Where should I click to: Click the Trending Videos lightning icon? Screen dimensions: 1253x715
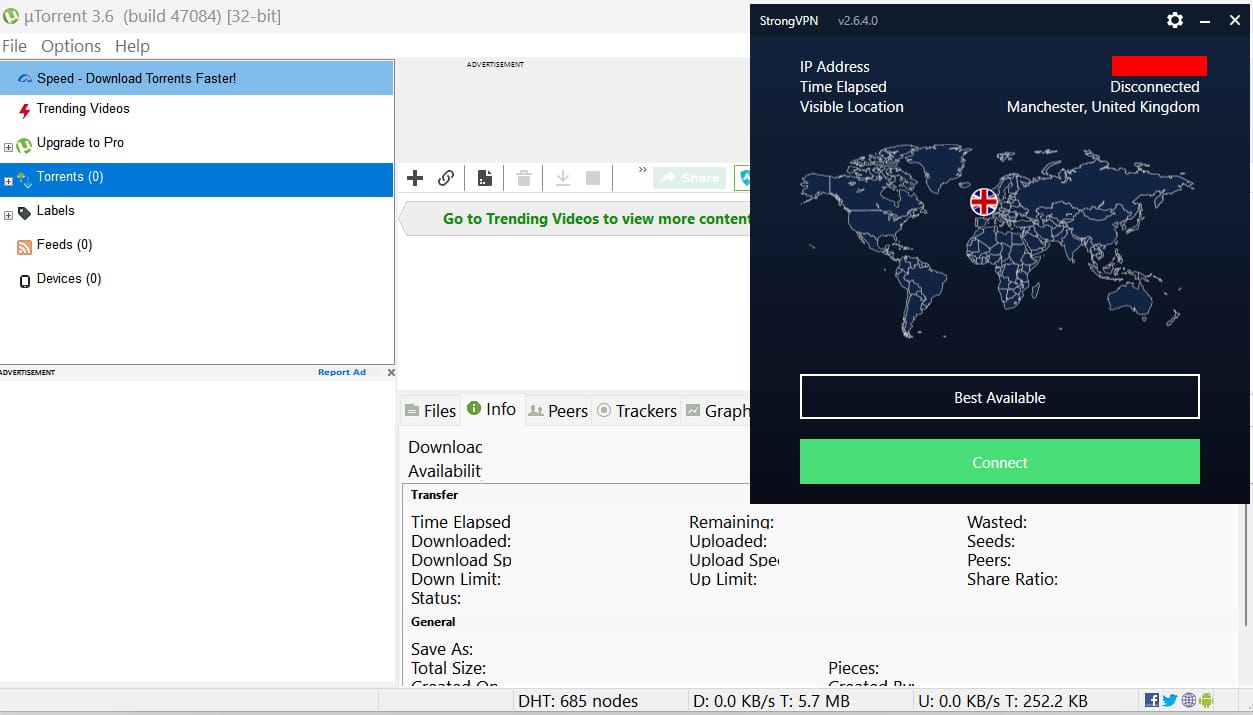tap(24, 111)
